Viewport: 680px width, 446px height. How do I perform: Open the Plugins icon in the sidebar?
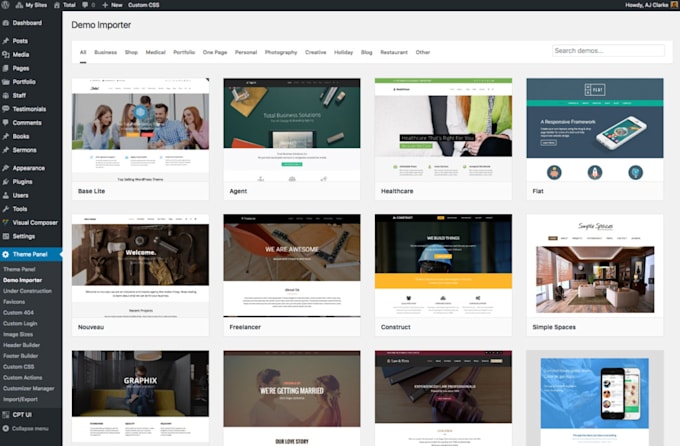(x=6, y=181)
